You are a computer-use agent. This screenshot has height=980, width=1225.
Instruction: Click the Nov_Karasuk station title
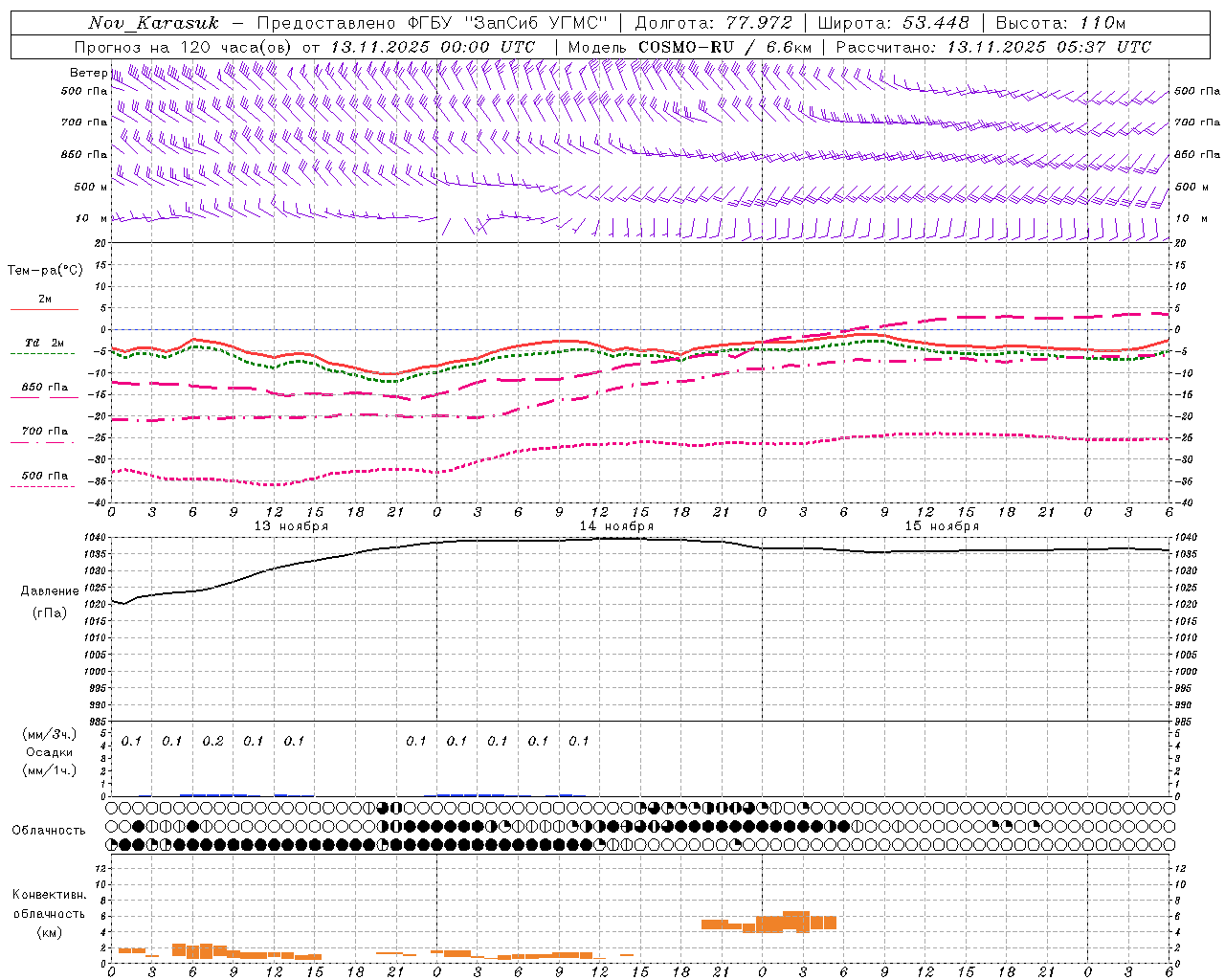click(x=153, y=23)
